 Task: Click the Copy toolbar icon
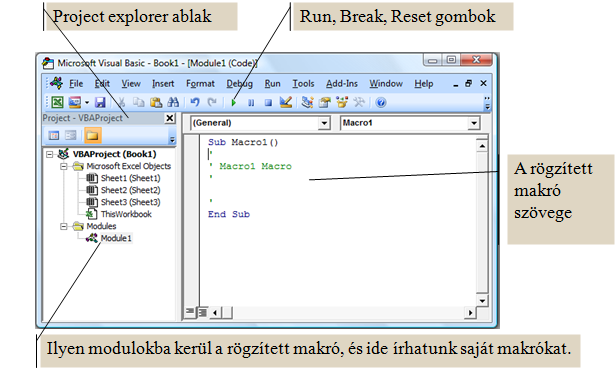(138, 102)
